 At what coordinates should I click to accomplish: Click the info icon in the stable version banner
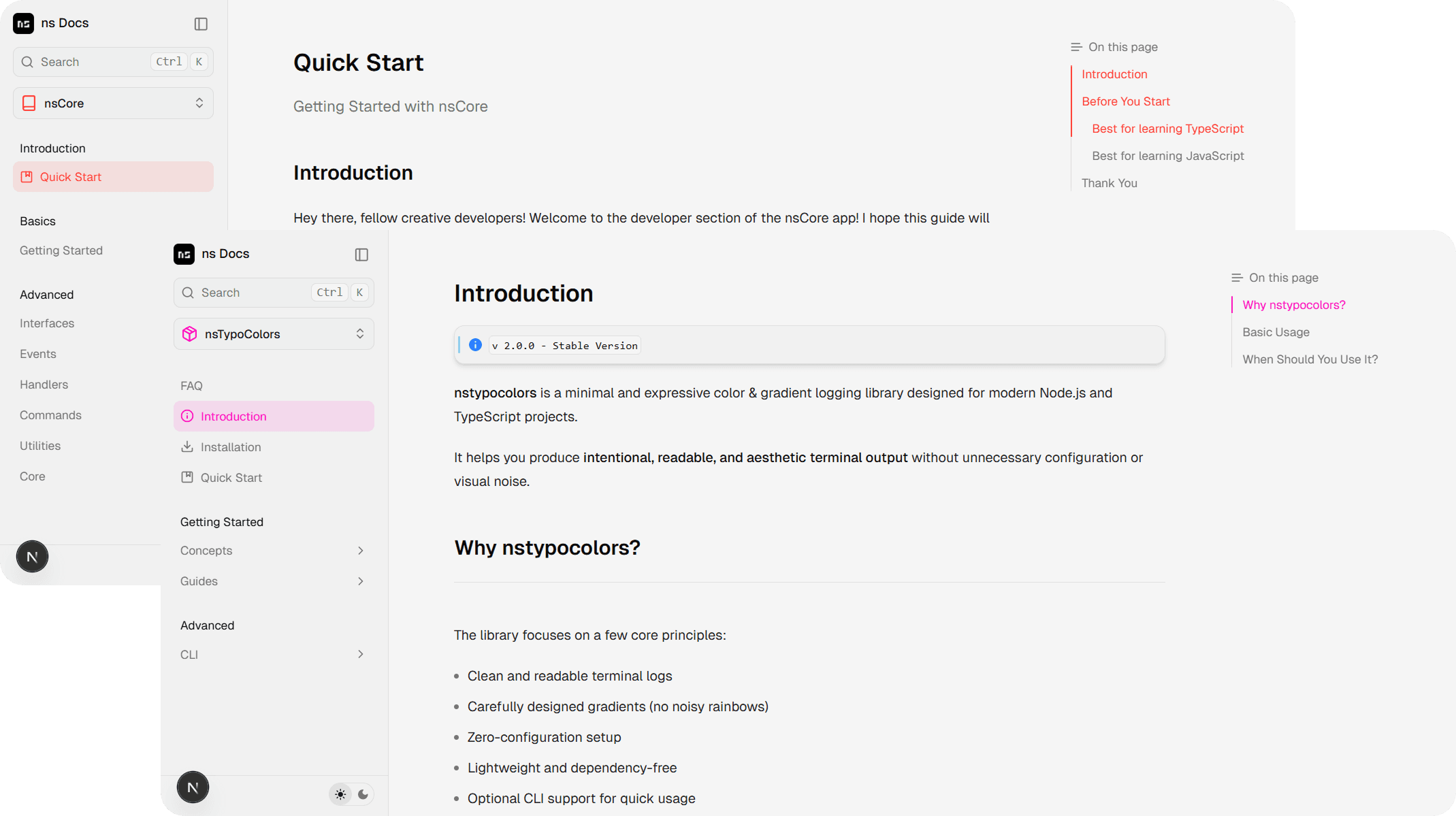coord(475,344)
